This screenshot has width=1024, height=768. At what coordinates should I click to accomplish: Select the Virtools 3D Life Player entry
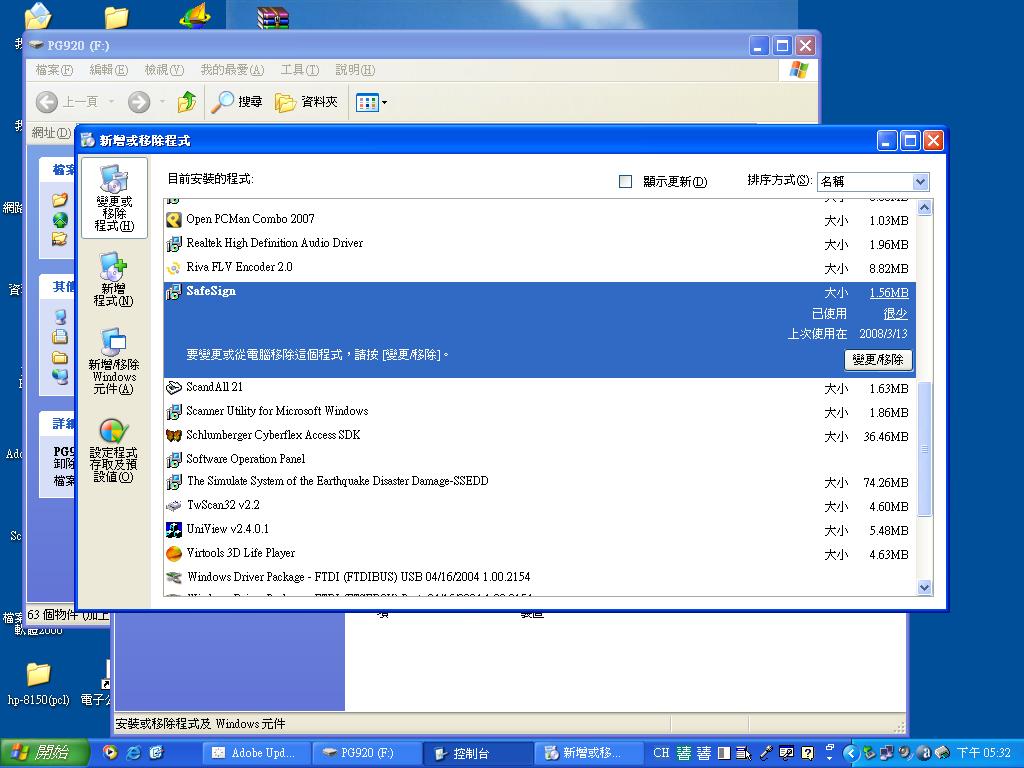pyautogui.click(x=240, y=553)
